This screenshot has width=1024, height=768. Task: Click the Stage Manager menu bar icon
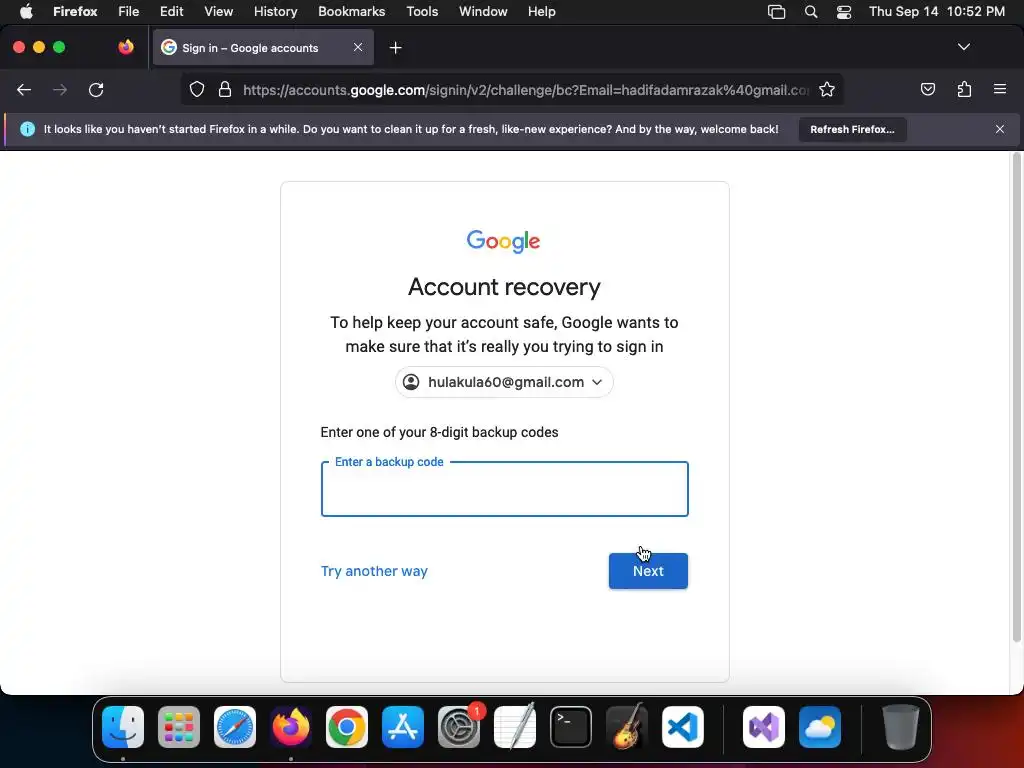click(x=776, y=12)
